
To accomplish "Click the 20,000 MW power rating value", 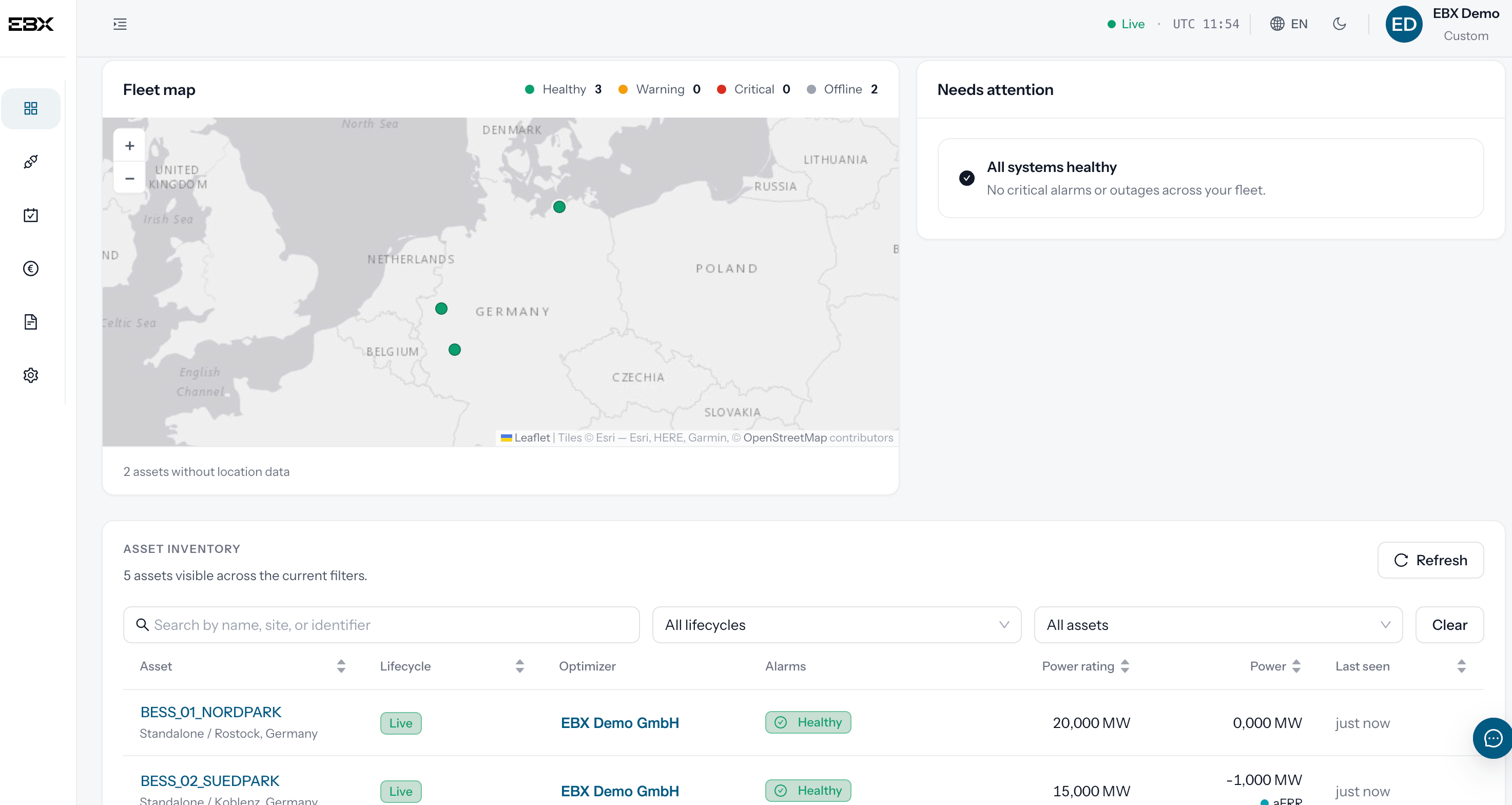I will click(1091, 723).
